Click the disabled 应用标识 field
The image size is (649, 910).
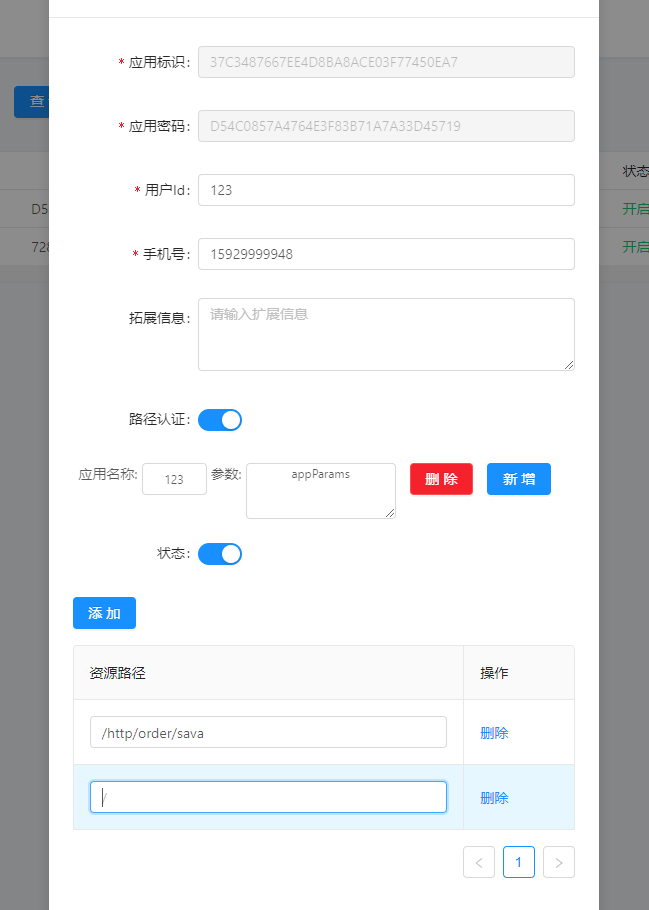(386, 62)
